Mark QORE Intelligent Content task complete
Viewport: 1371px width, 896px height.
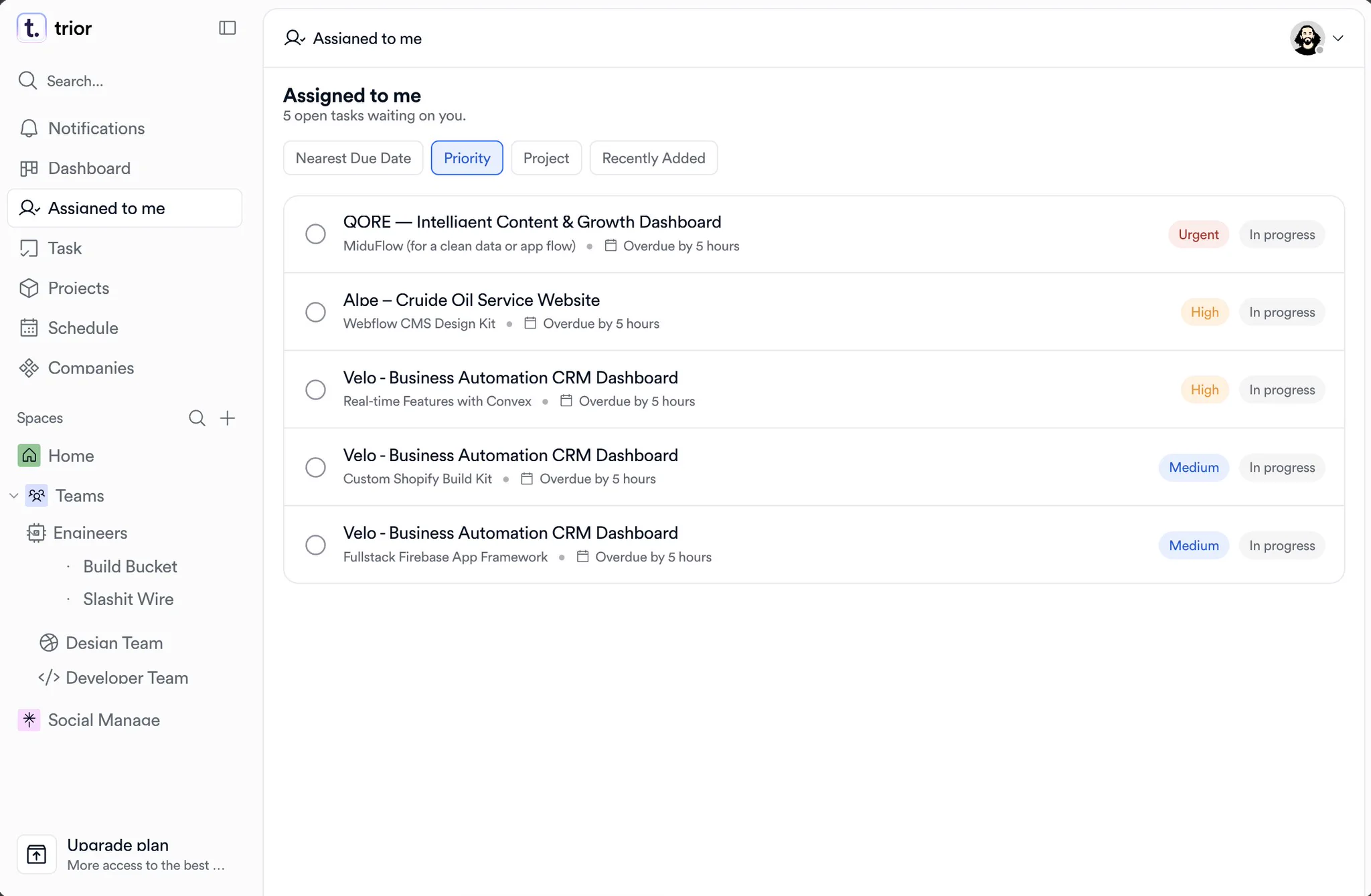coord(315,234)
